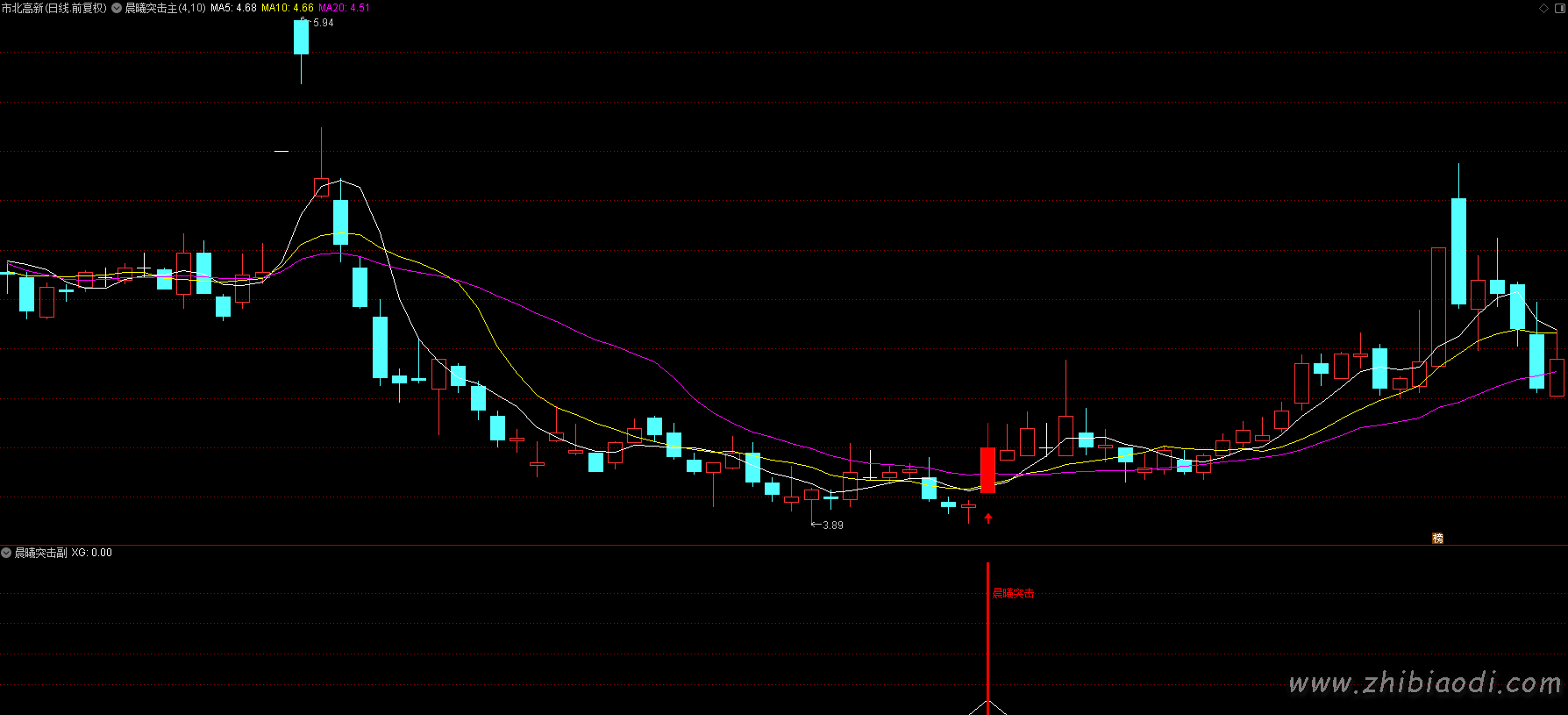
Task: Click the stock title 市北高新(日线.前复权)
Action: pos(53,8)
